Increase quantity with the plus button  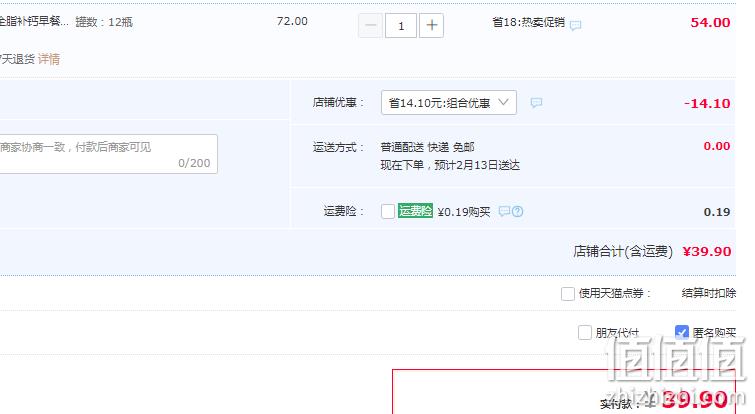click(x=431, y=26)
